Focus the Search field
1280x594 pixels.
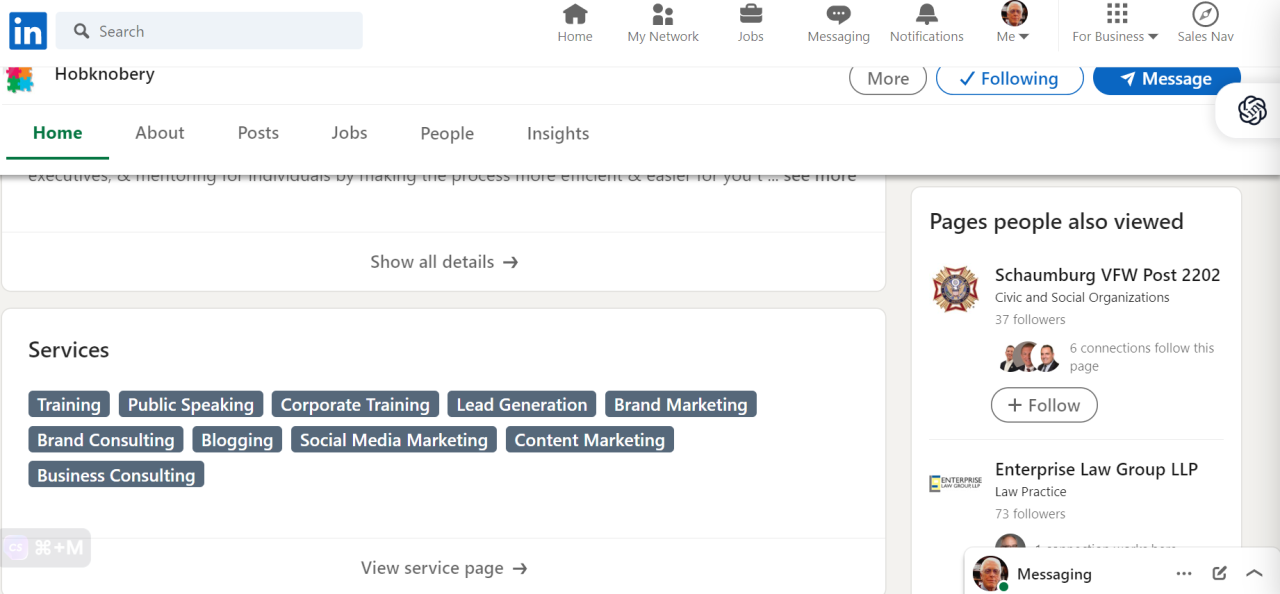tap(209, 31)
